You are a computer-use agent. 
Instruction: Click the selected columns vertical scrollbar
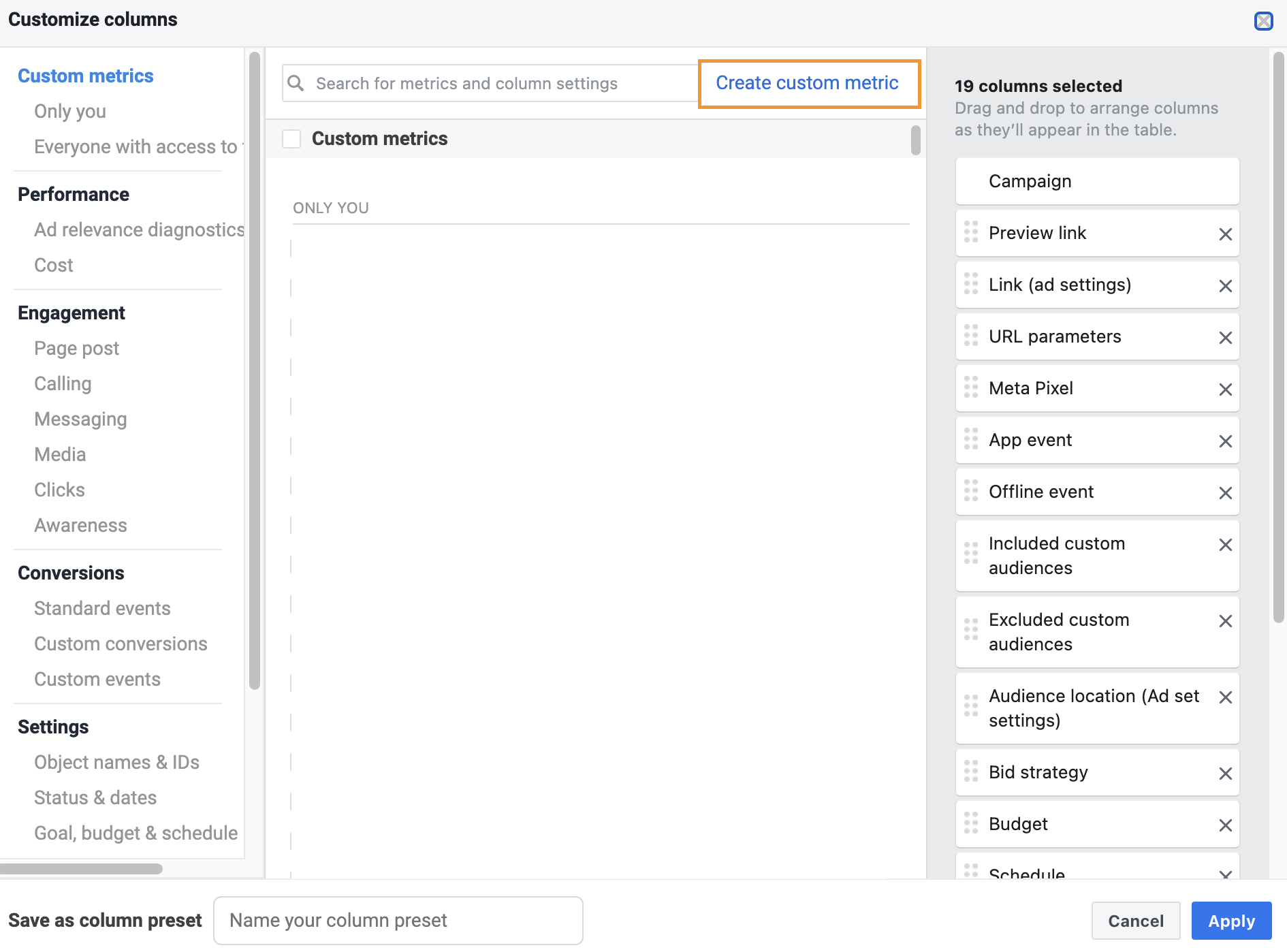click(x=1278, y=337)
